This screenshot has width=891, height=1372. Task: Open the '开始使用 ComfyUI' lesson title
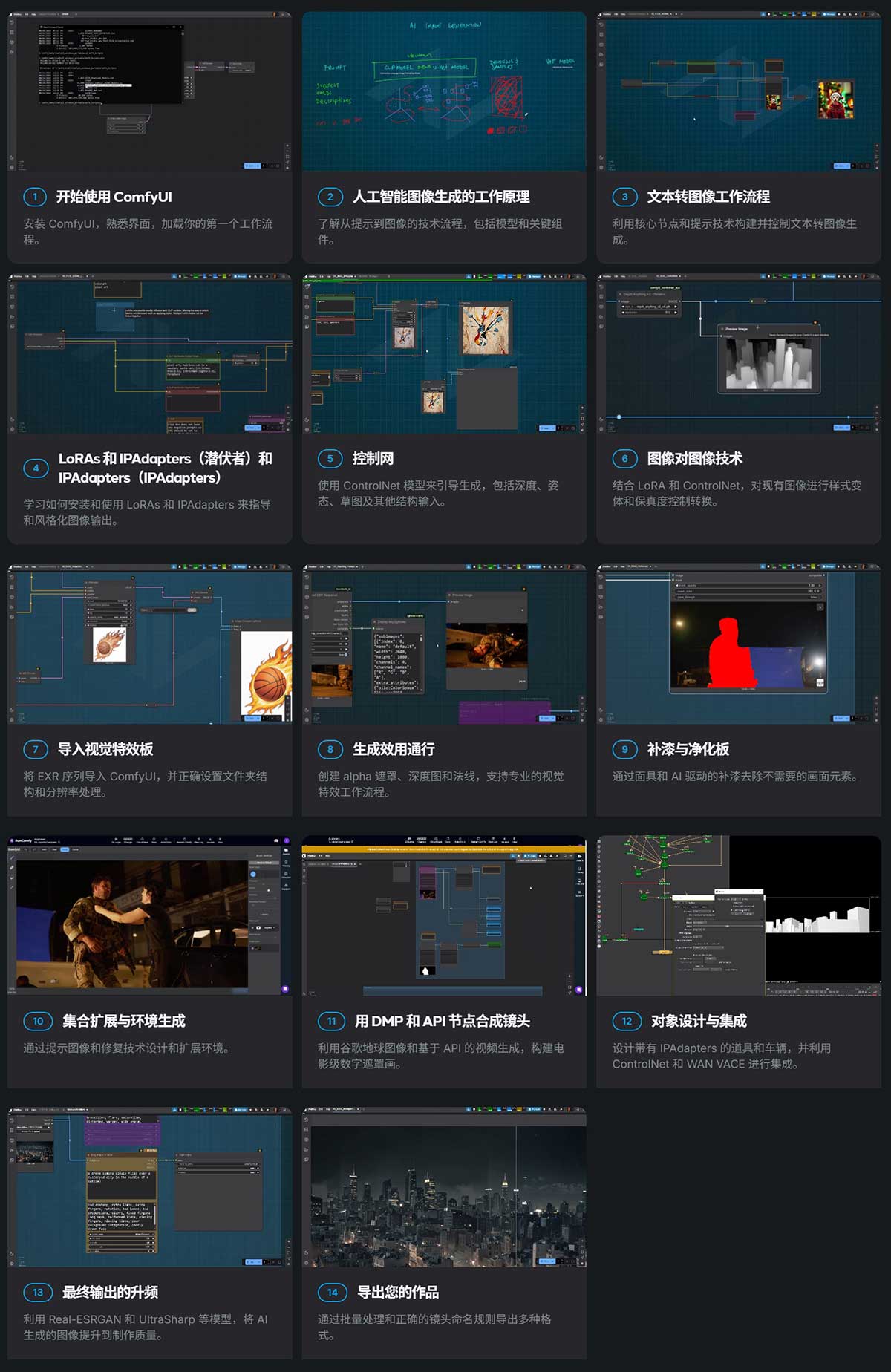point(114,197)
